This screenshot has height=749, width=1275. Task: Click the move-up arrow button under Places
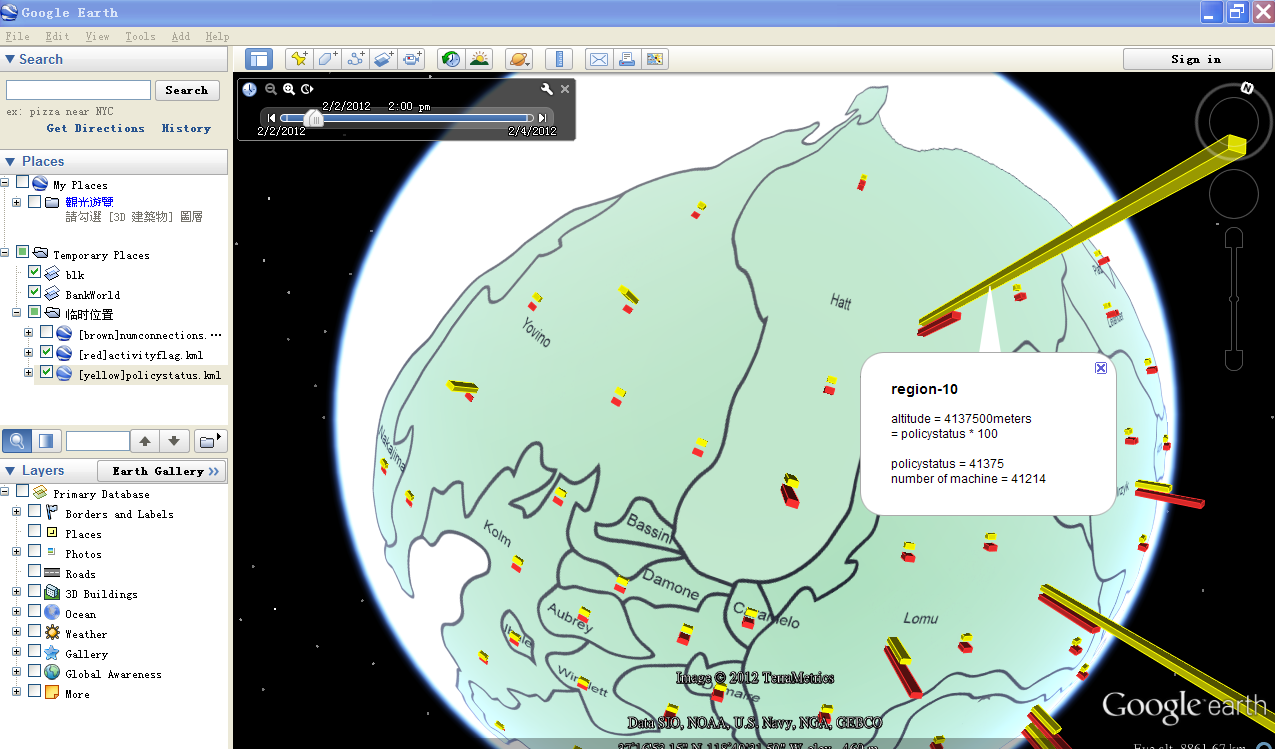[x=145, y=441]
